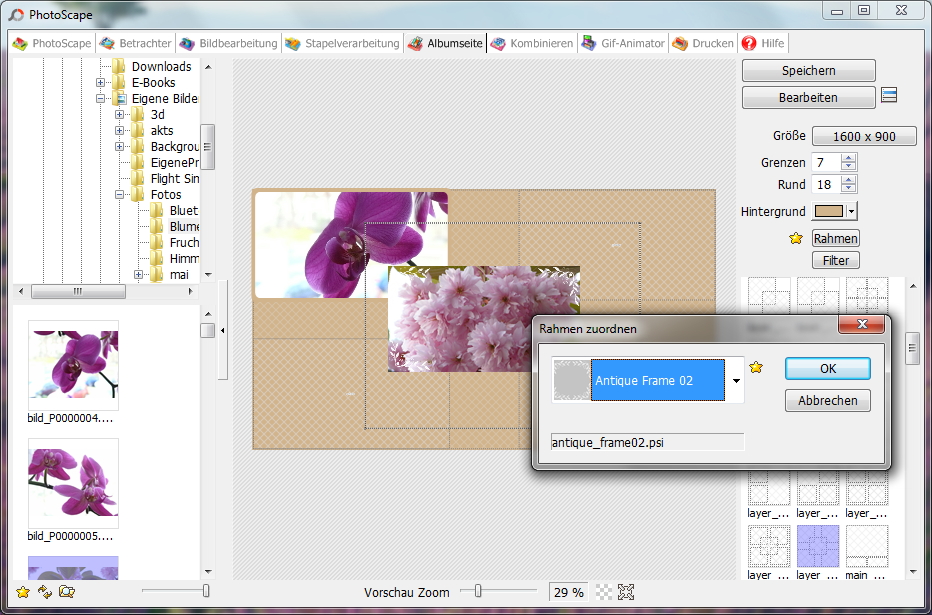The width and height of the screenshot is (932, 615).
Task: Switch to the Bildbearbeitung tab
Action: 228,44
